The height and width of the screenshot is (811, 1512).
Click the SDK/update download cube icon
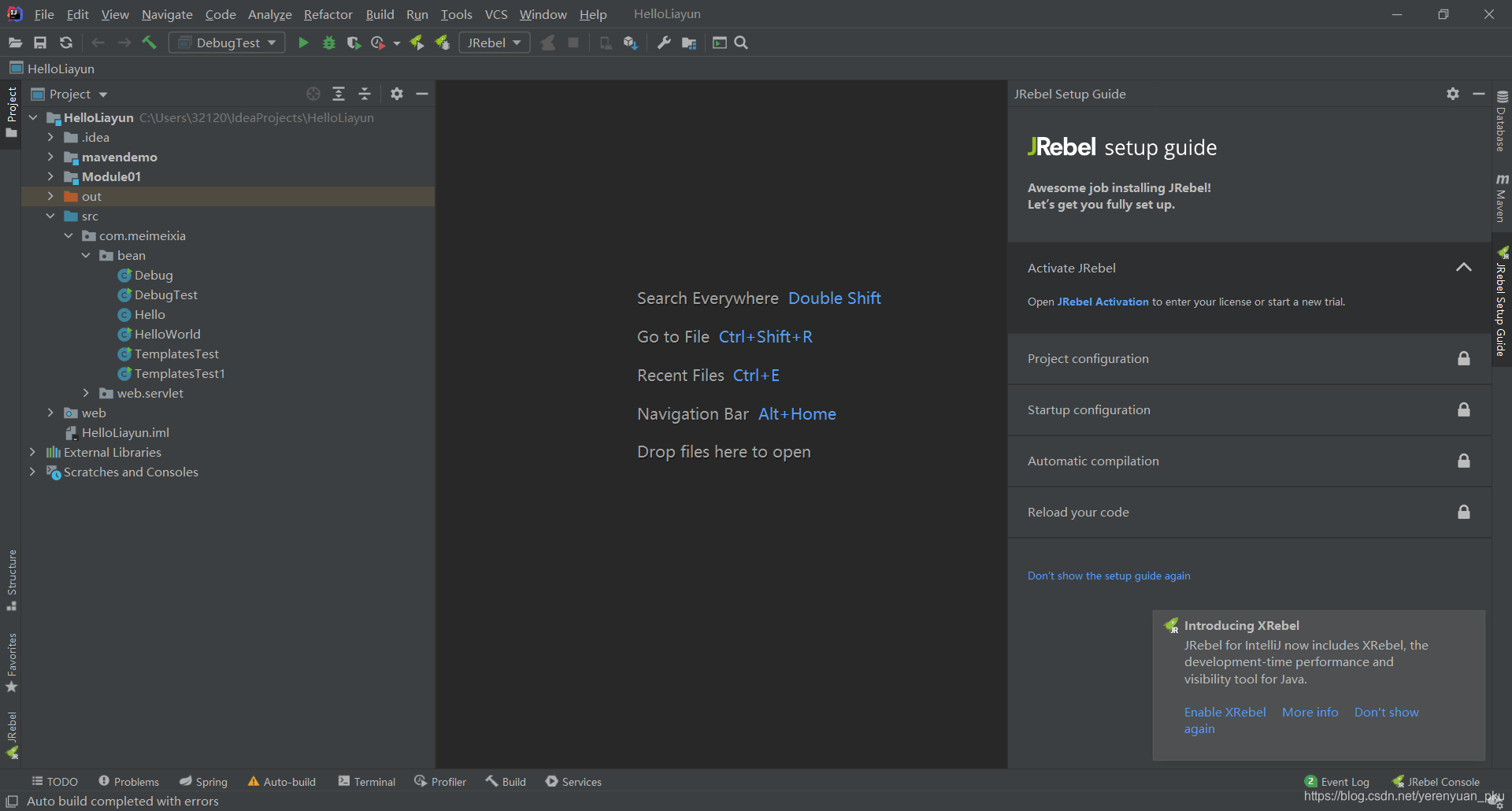pos(630,43)
